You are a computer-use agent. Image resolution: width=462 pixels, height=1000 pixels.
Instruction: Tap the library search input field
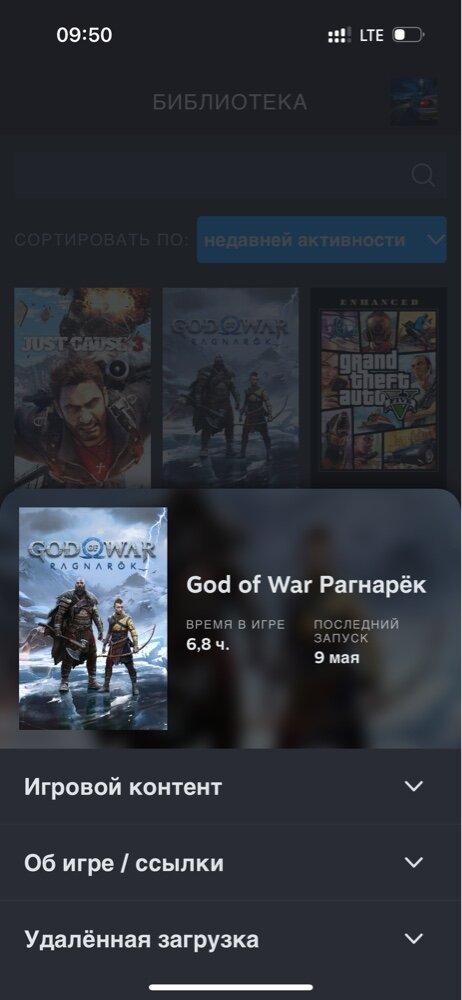[230, 175]
